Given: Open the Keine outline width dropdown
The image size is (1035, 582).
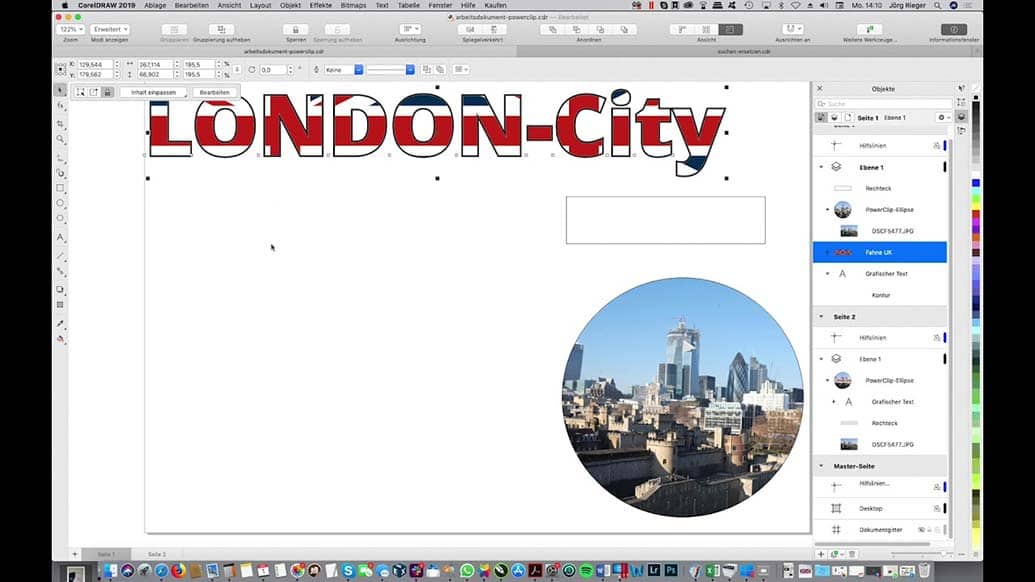Looking at the screenshot, I should click(x=358, y=69).
